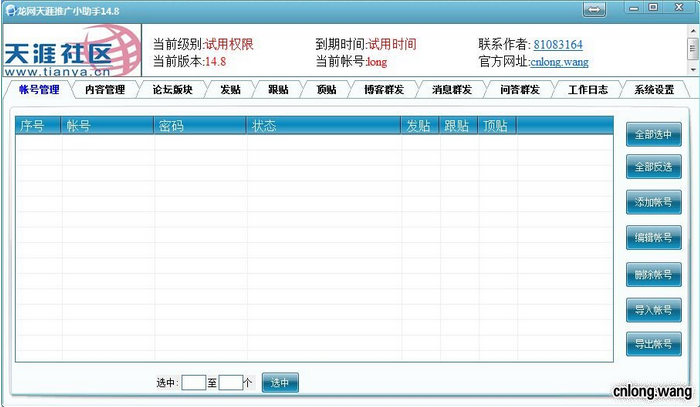The height and width of the screenshot is (407, 700).
Task: Click the header panel scrollbar thumb
Action: click(693, 48)
